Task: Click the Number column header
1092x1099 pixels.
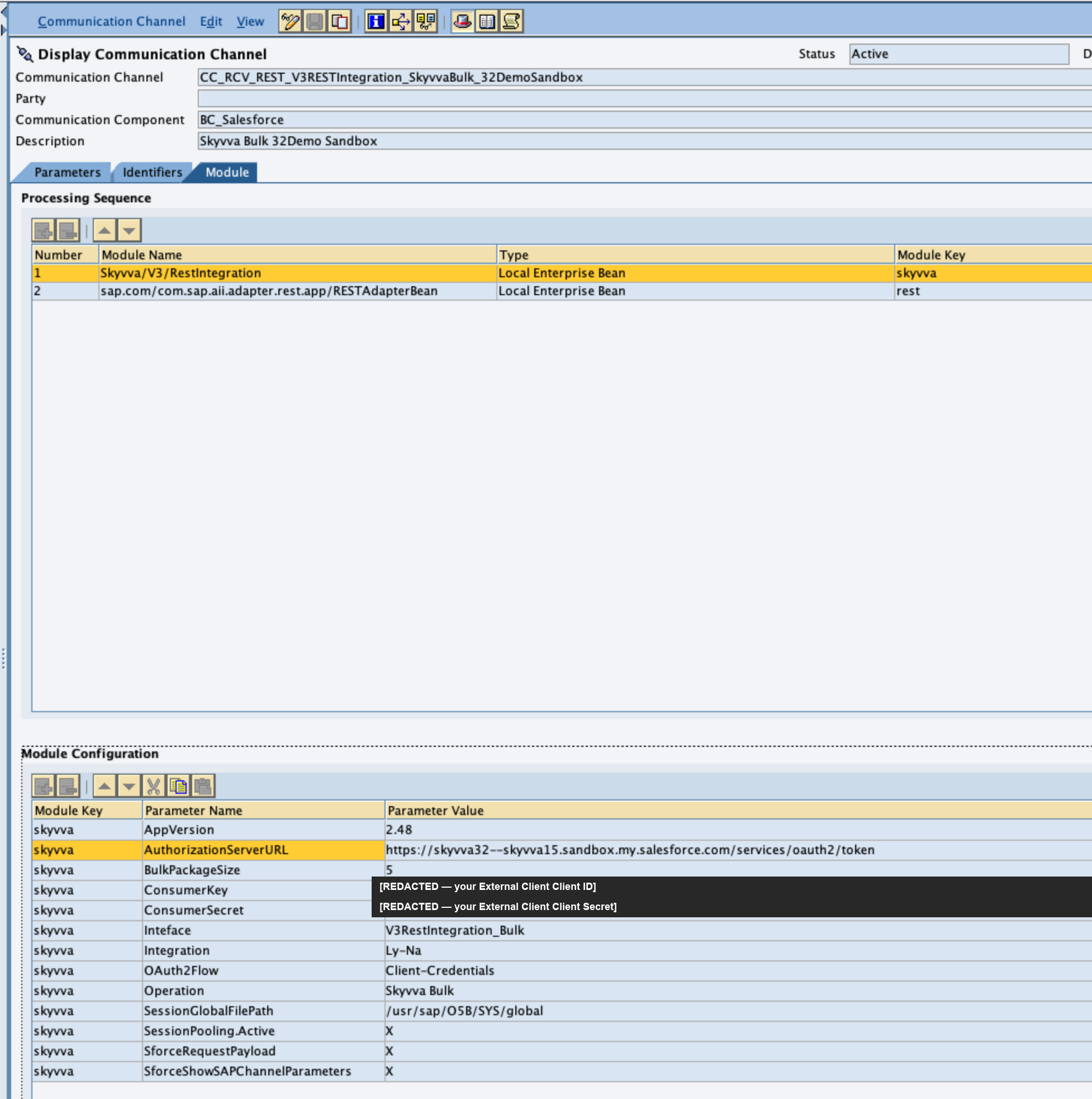Action: 65,255
